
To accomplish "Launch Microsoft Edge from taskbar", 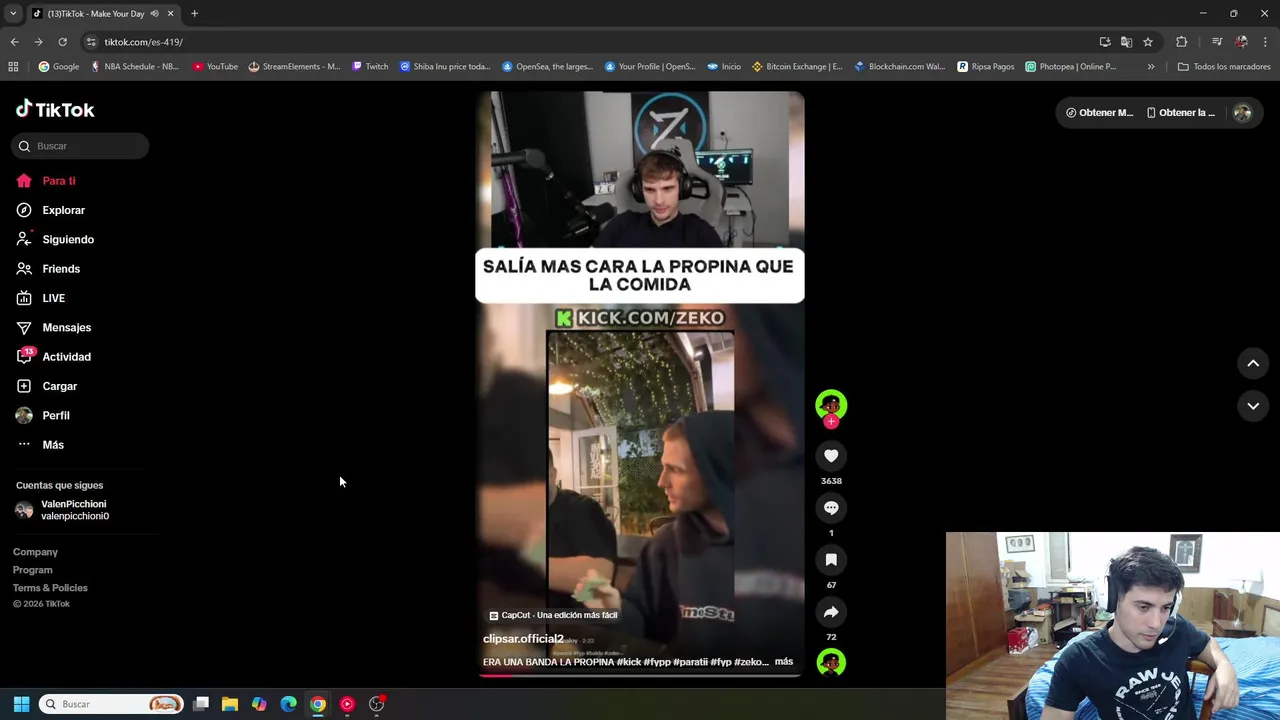I will point(288,704).
